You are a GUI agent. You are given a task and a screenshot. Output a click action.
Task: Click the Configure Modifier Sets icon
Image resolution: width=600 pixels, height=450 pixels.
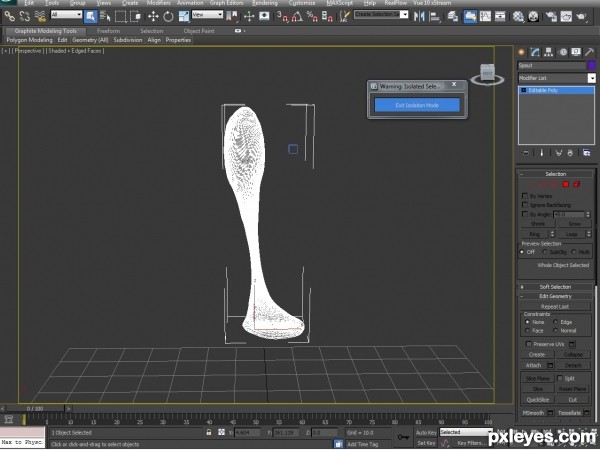pyautogui.click(x=586, y=153)
